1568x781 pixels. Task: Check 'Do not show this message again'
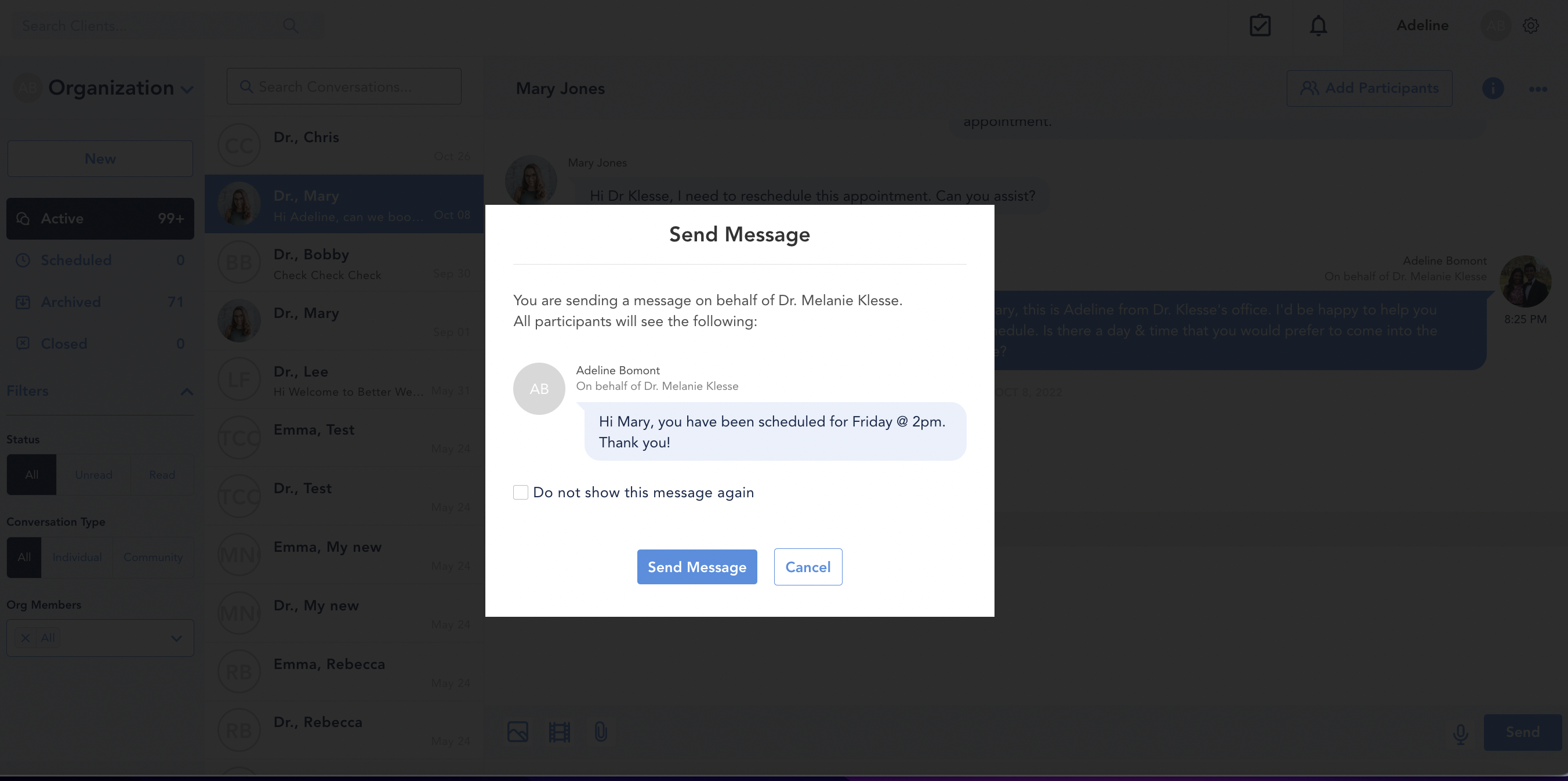pyautogui.click(x=520, y=492)
